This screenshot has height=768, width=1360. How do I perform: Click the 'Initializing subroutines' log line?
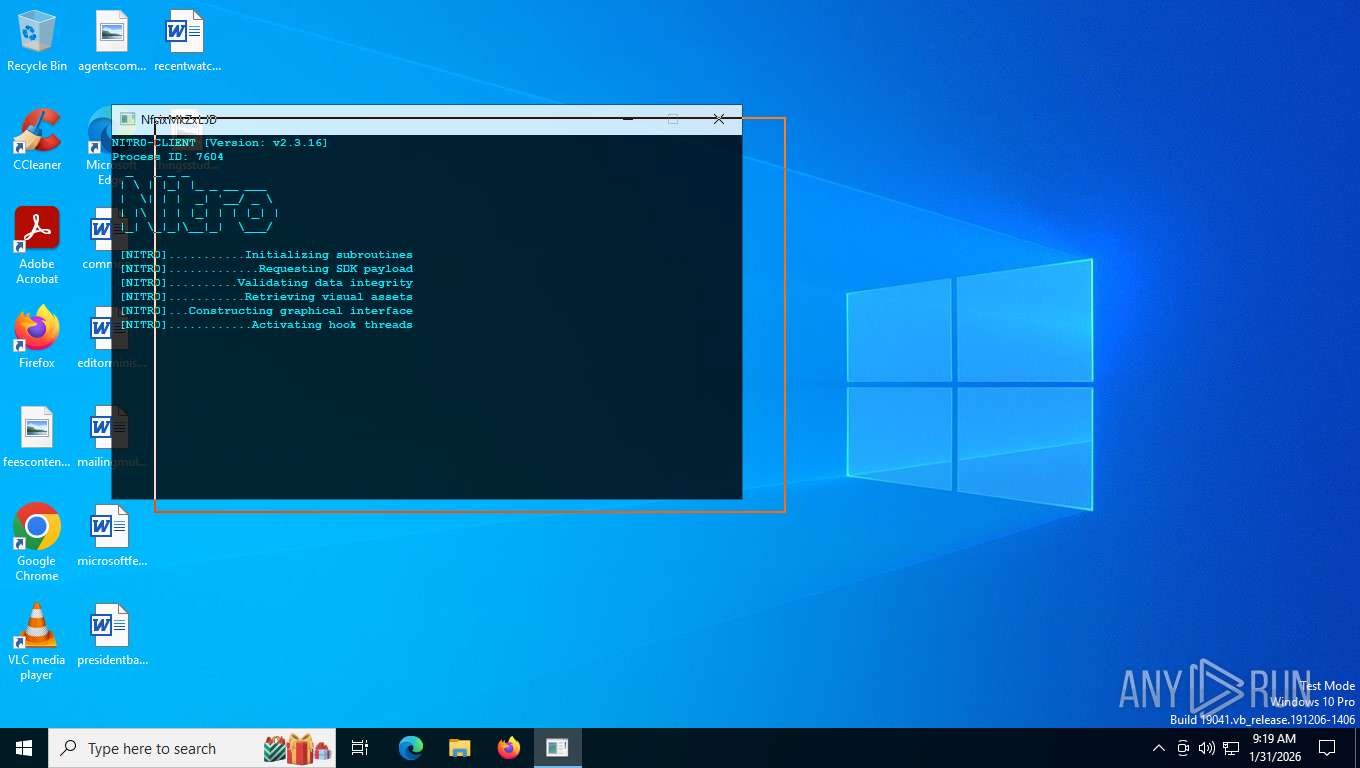point(266,255)
